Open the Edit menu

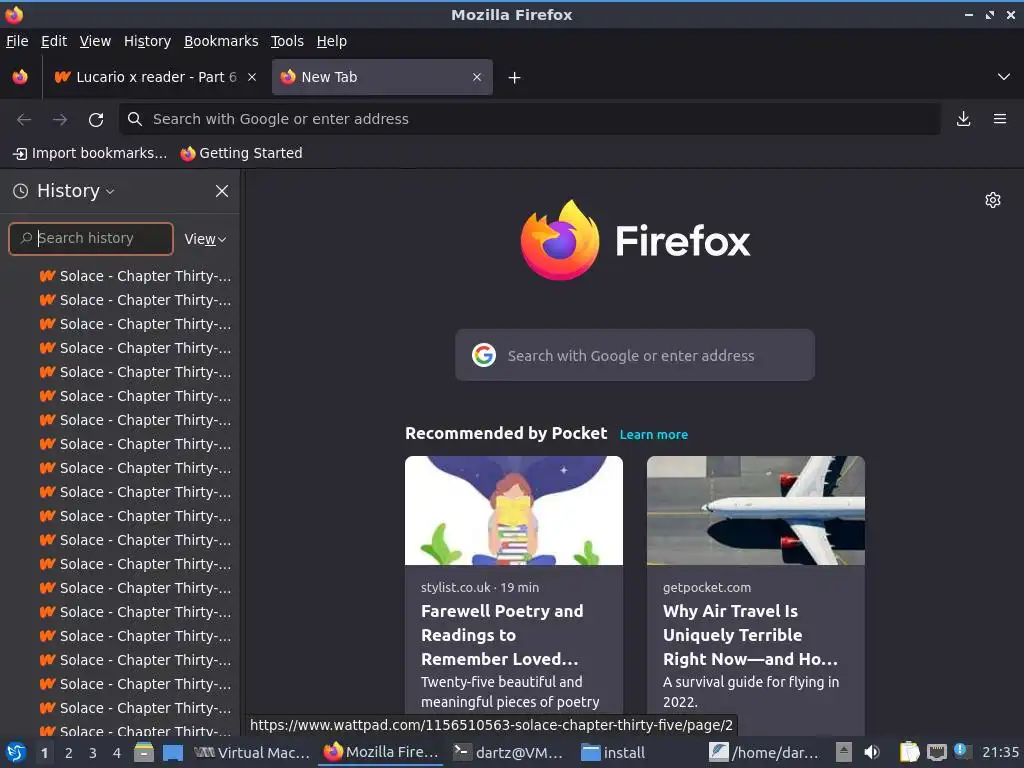pyautogui.click(x=54, y=41)
